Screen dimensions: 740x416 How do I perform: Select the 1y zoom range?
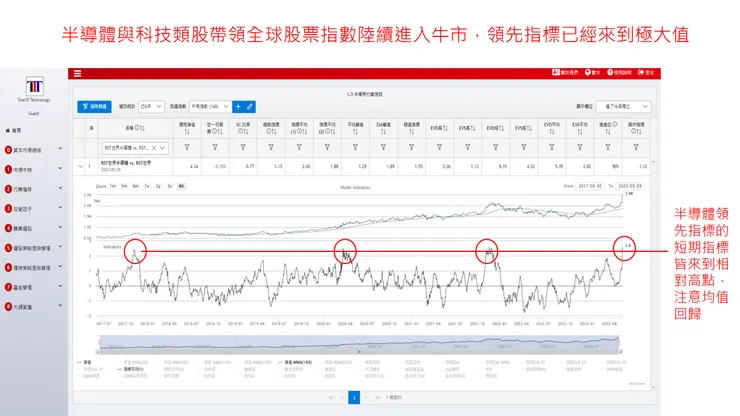[x=147, y=186]
